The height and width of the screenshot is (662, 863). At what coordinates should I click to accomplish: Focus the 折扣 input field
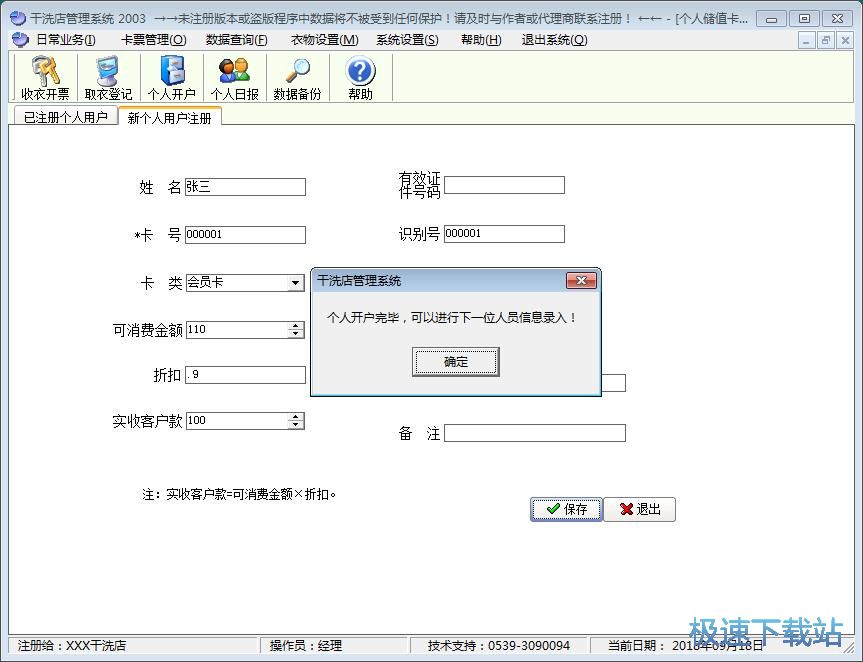(245, 375)
